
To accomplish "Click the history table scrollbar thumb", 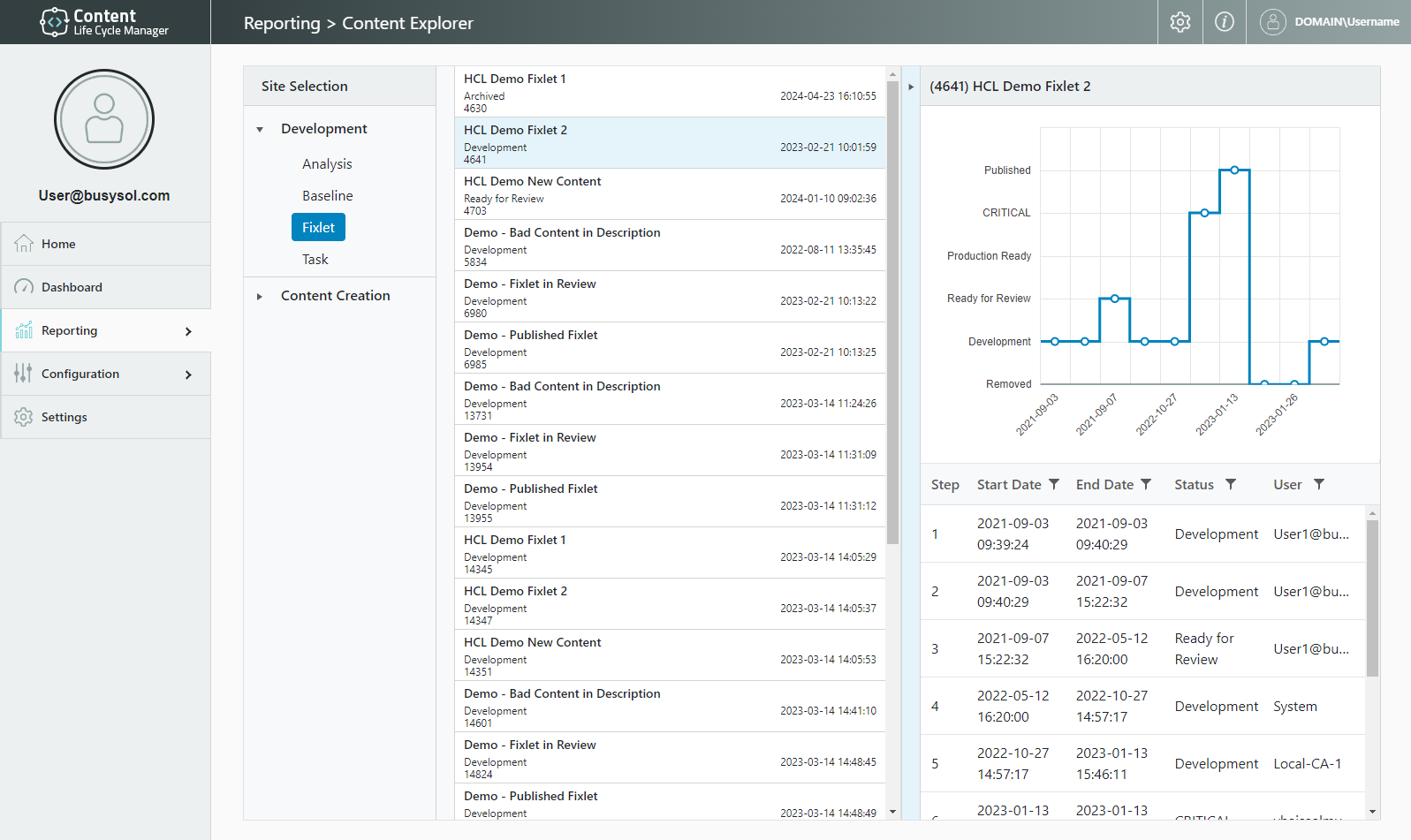I will click(x=1372, y=598).
